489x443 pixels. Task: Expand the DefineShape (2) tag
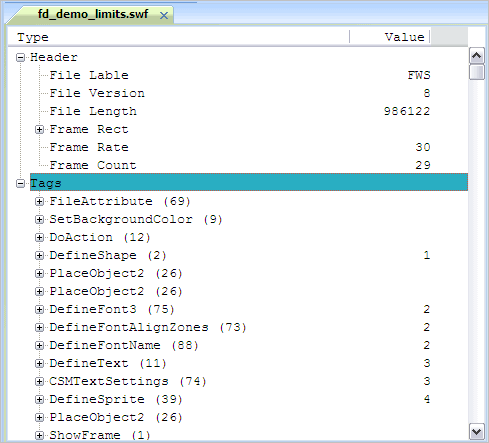tap(39, 256)
